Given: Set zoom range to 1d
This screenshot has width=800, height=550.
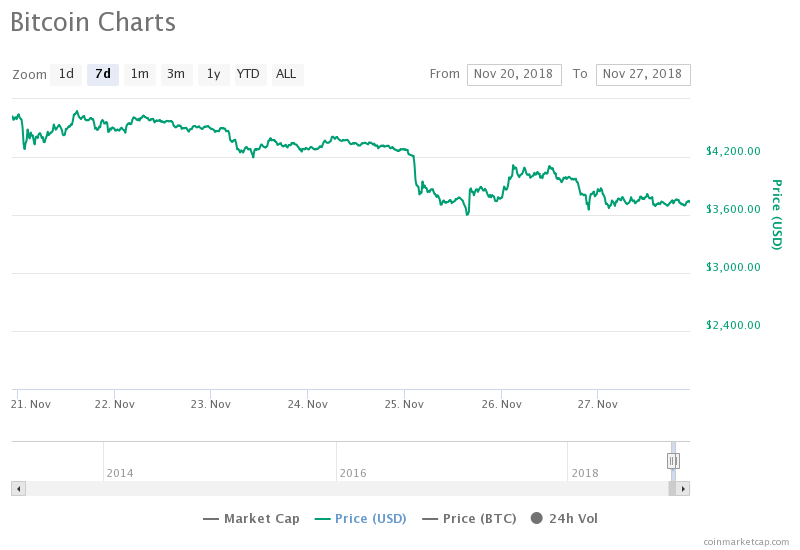Looking at the screenshot, I should [x=66, y=74].
